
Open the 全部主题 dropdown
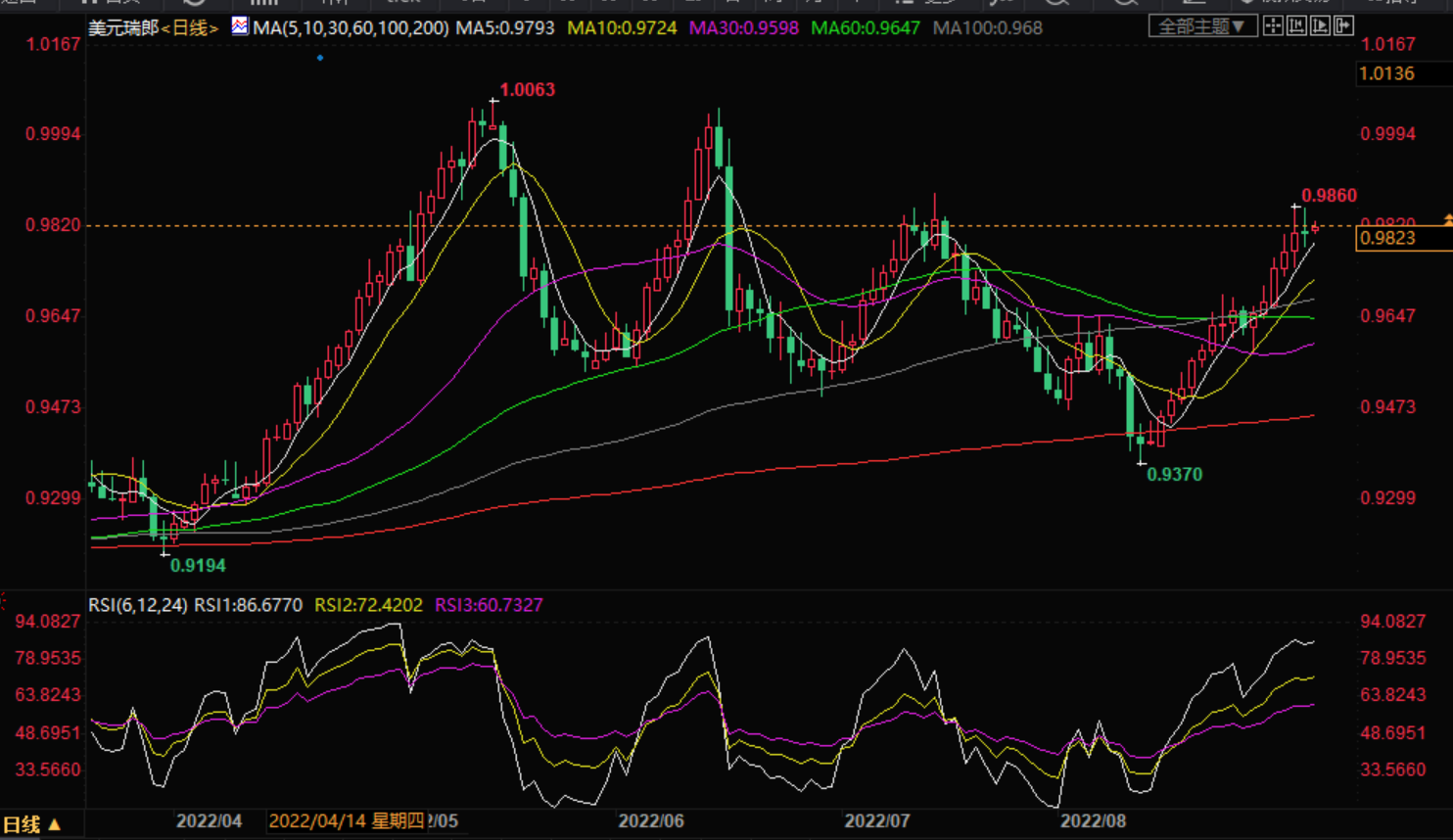(1201, 26)
